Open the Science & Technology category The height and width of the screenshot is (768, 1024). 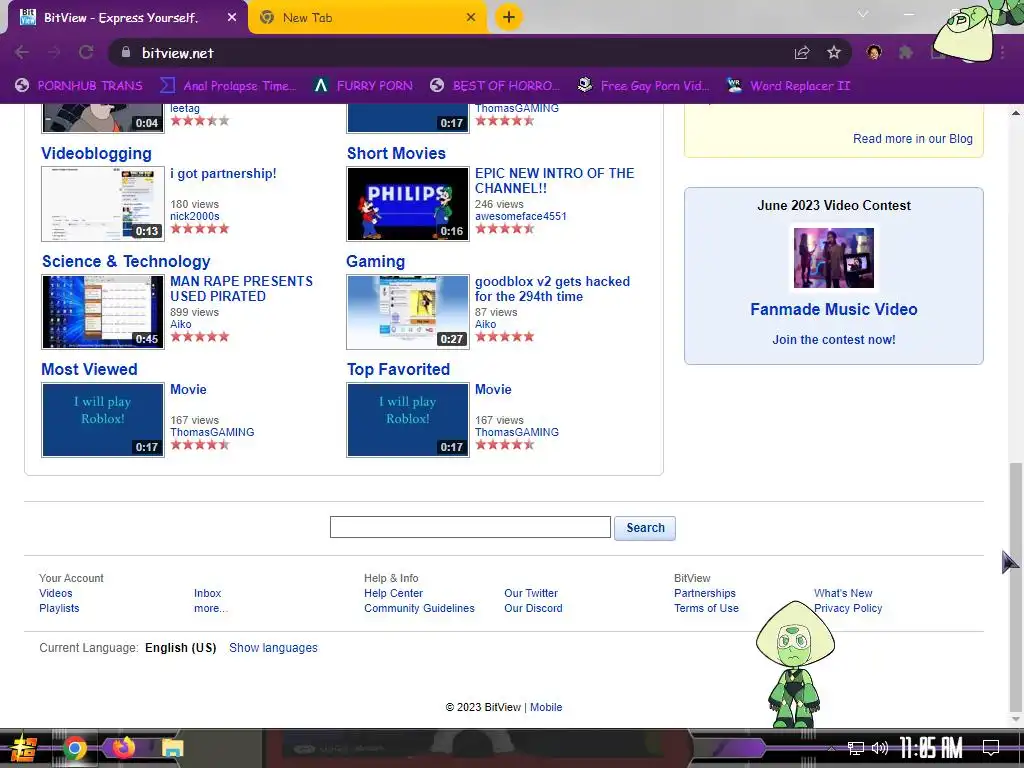(x=126, y=261)
